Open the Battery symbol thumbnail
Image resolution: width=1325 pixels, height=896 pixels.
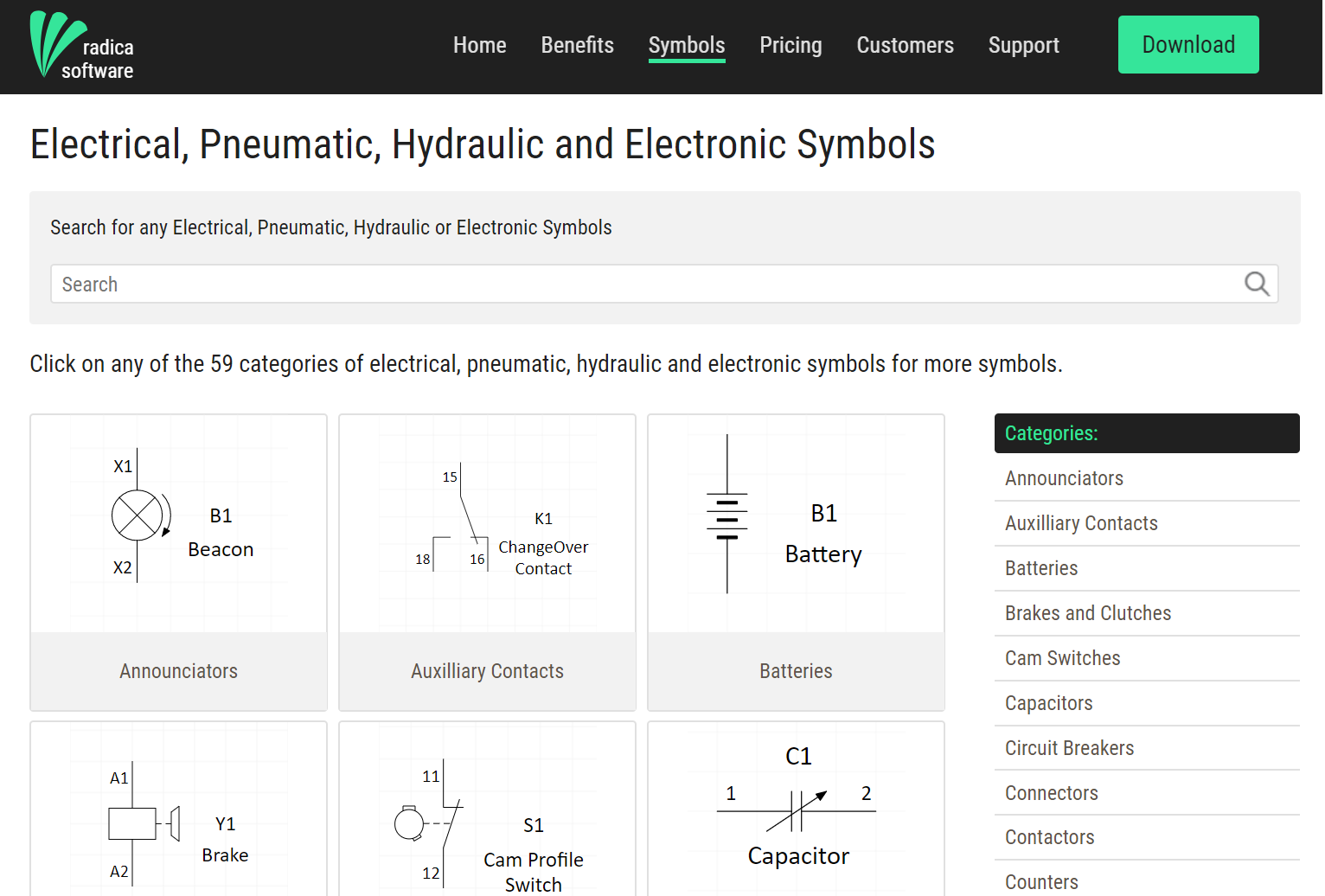[x=797, y=523]
